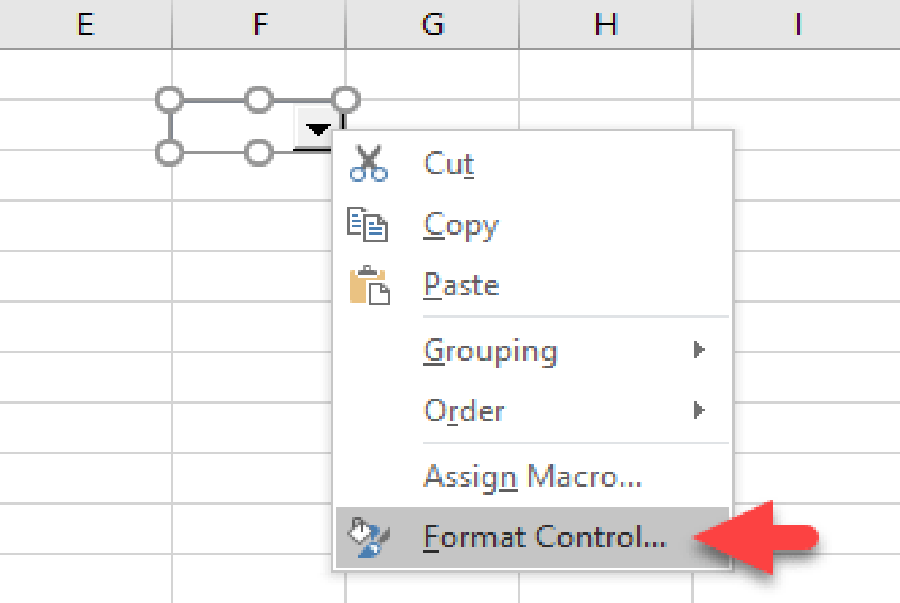Select Cut from the context menu
The height and width of the screenshot is (603, 900).
point(532,164)
